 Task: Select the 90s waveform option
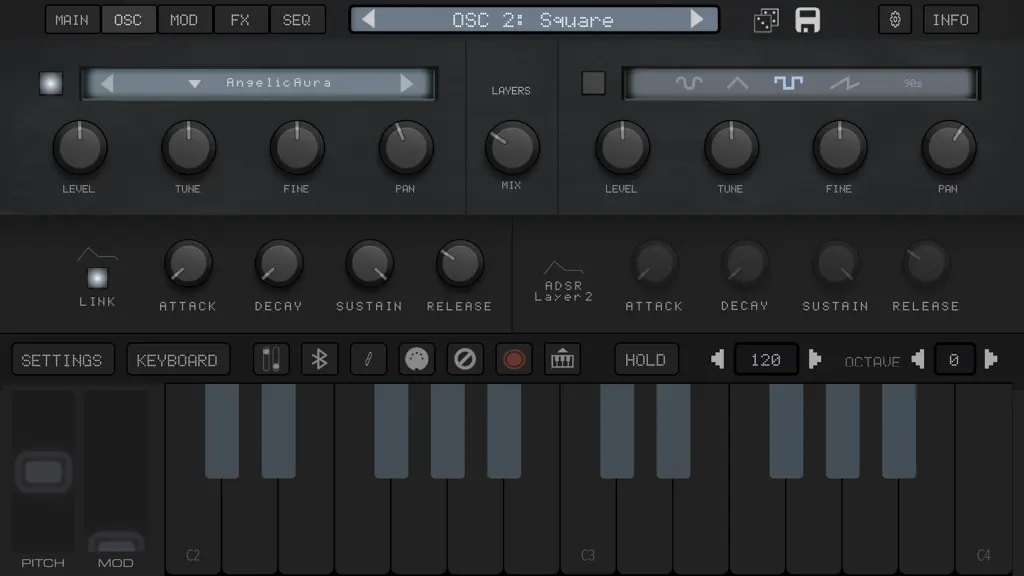[x=912, y=84]
